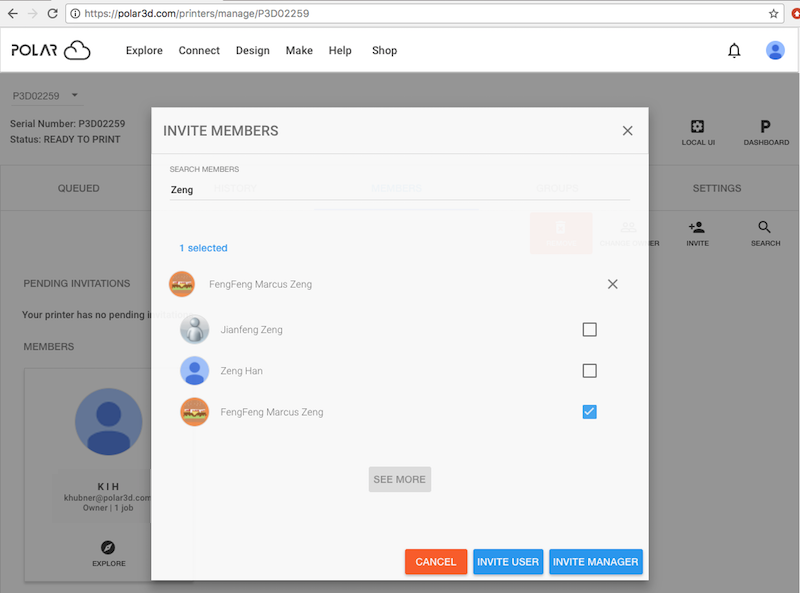Reload the page with the refresh icon
The height and width of the screenshot is (593, 800).
pyautogui.click(x=52, y=13)
